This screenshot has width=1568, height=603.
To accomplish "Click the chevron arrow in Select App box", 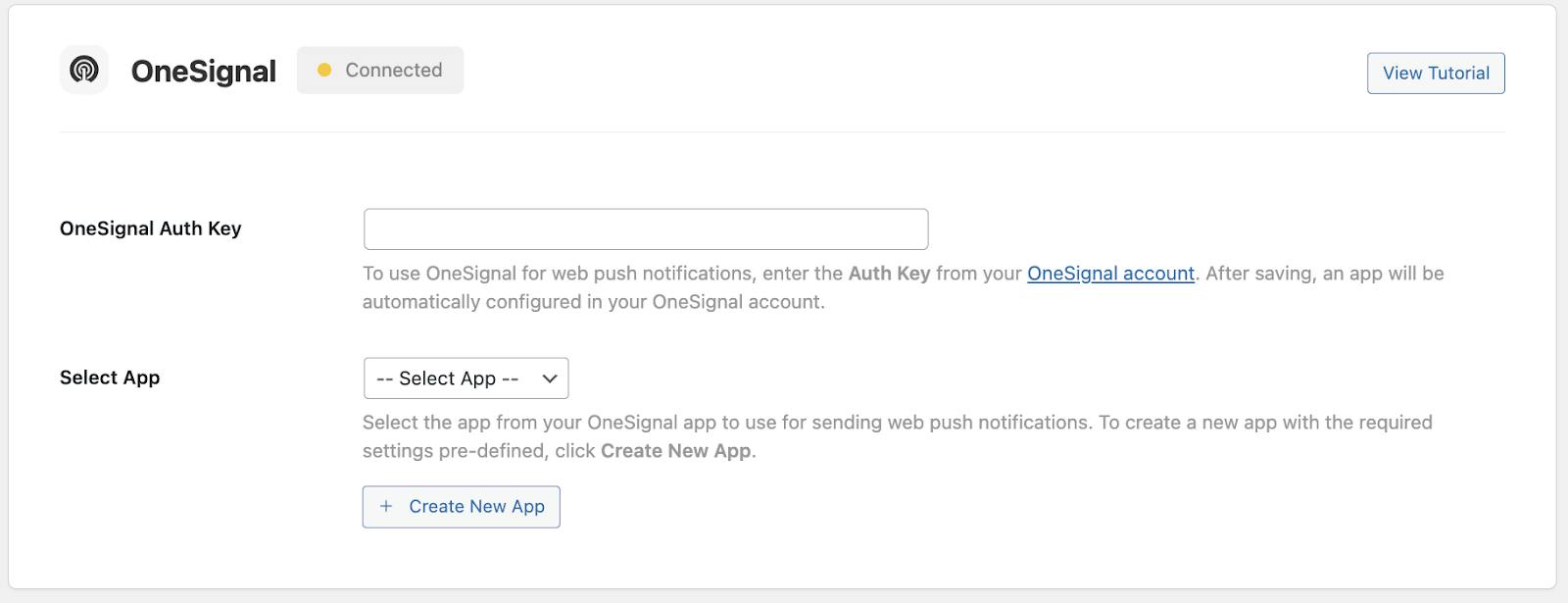I will (x=550, y=378).
